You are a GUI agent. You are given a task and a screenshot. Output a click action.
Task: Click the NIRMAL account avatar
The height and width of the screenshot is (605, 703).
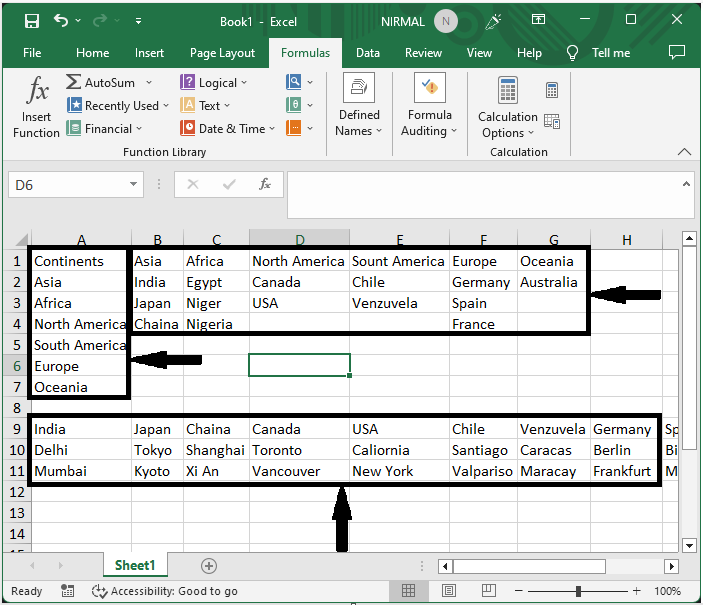click(445, 21)
